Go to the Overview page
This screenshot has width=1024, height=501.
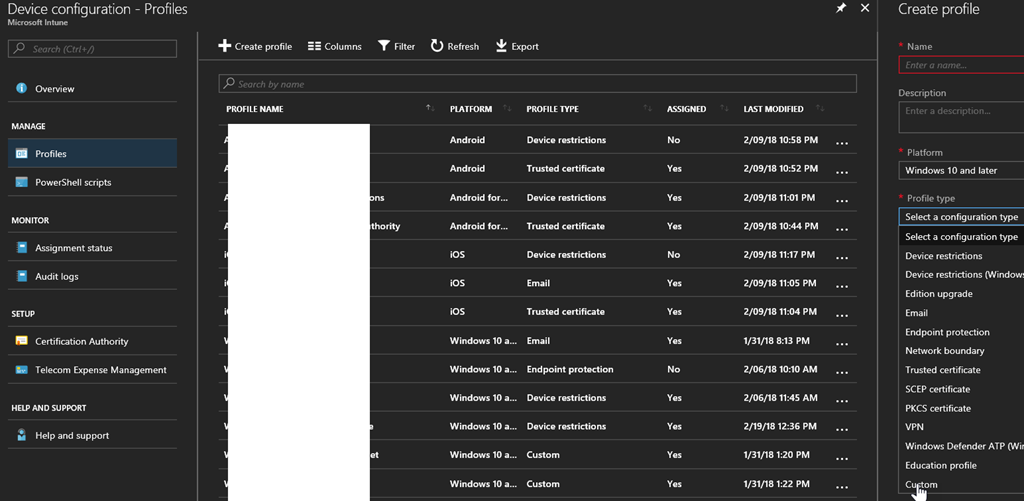[54, 89]
